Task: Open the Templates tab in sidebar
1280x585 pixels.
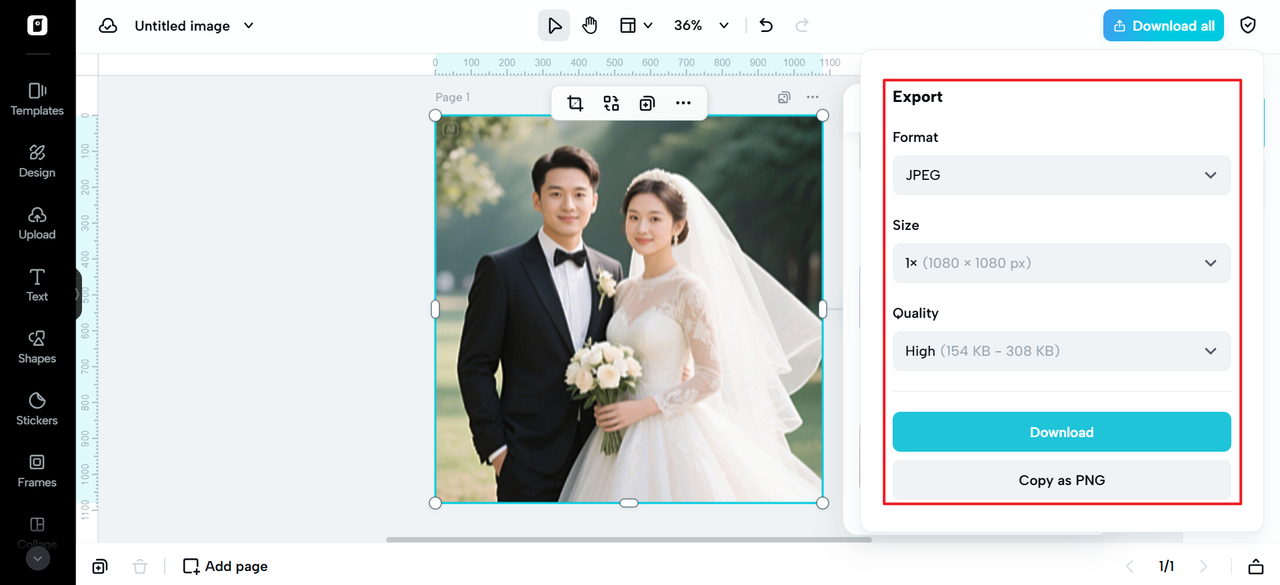Action: pyautogui.click(x=37, y=98)
